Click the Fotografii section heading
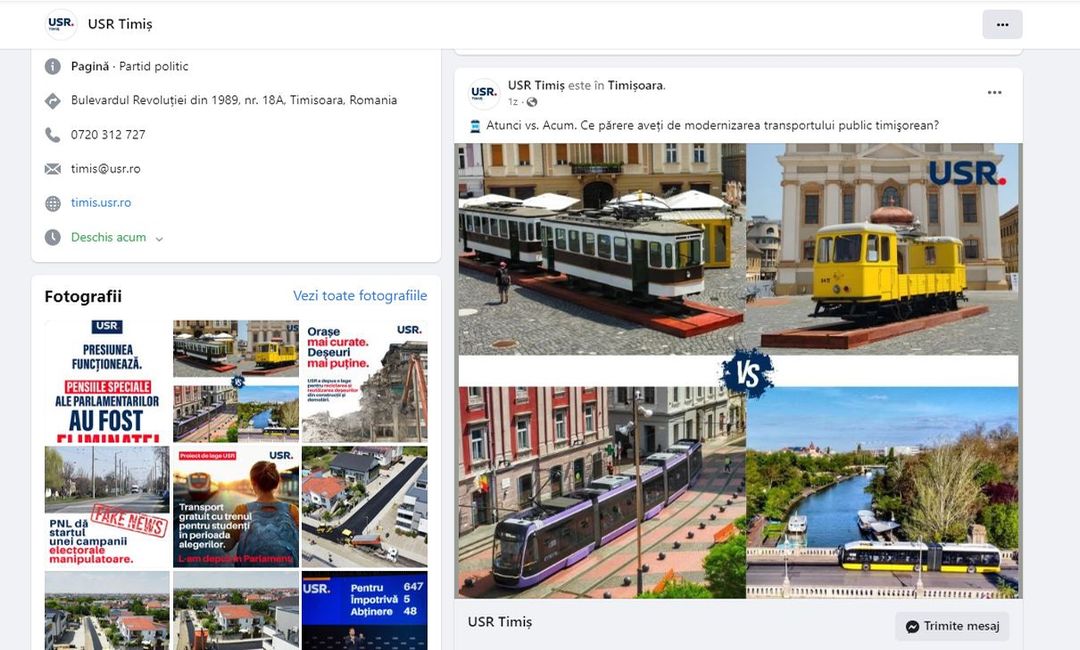 pyautogui.click(x=83, y=296)
